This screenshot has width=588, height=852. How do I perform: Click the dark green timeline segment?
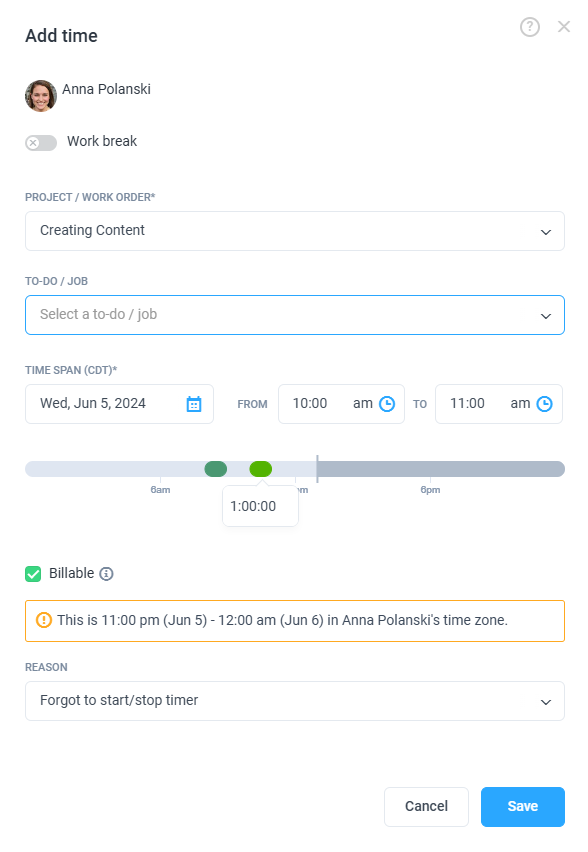coord(216,469)
